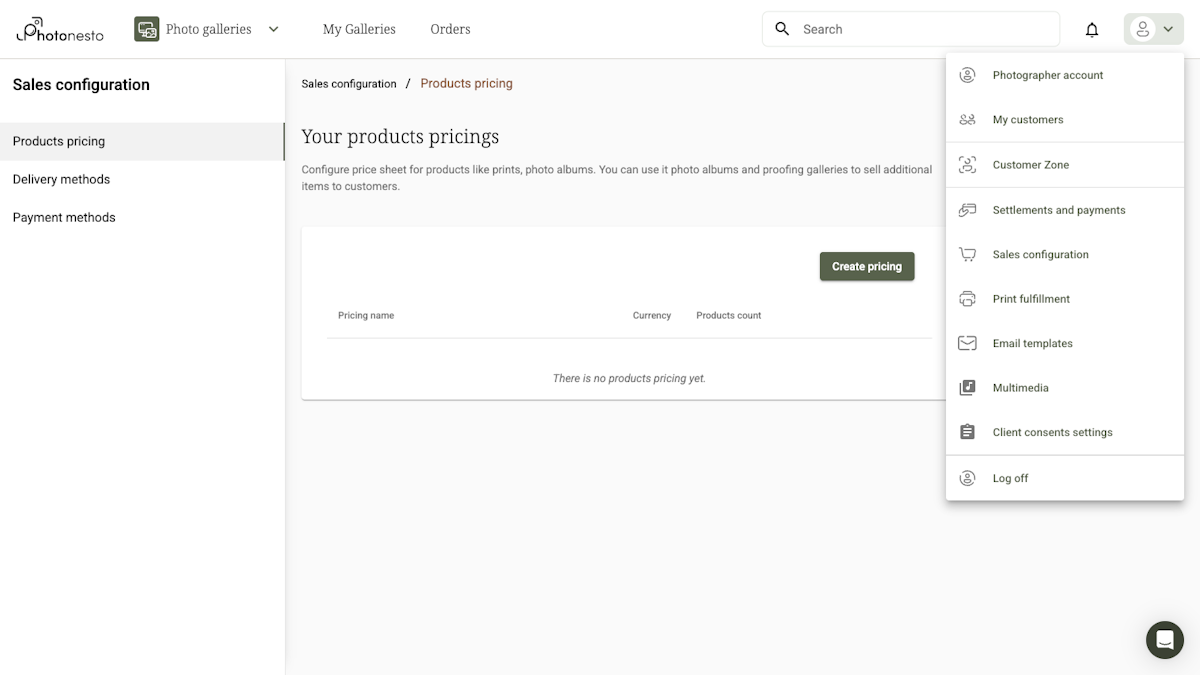This screenshot has width=1200, height=675.
Task: Open the chat widget bubble
Action: tap(1164, 640)
